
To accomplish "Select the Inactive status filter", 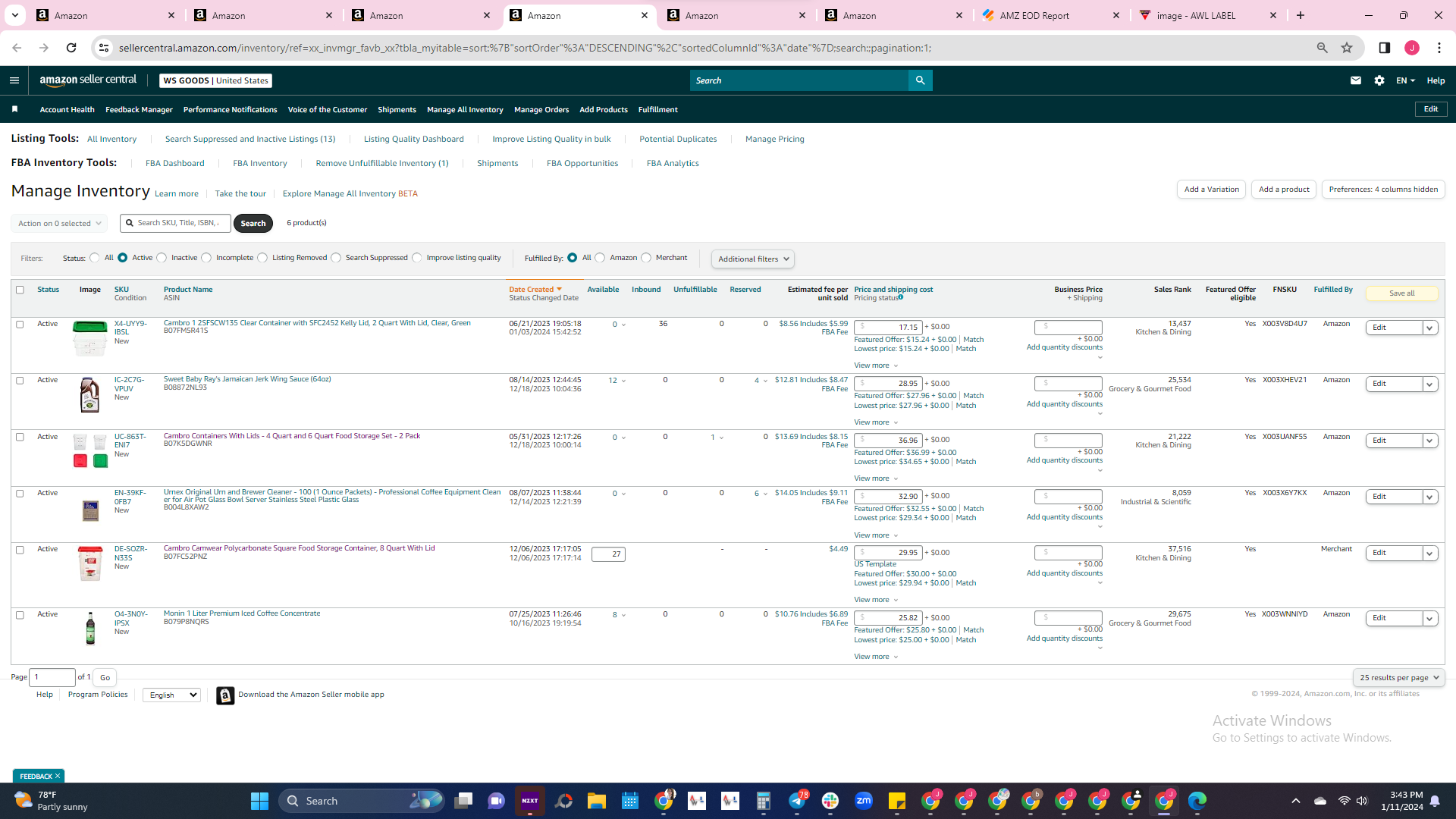I will tap(162, 258).
